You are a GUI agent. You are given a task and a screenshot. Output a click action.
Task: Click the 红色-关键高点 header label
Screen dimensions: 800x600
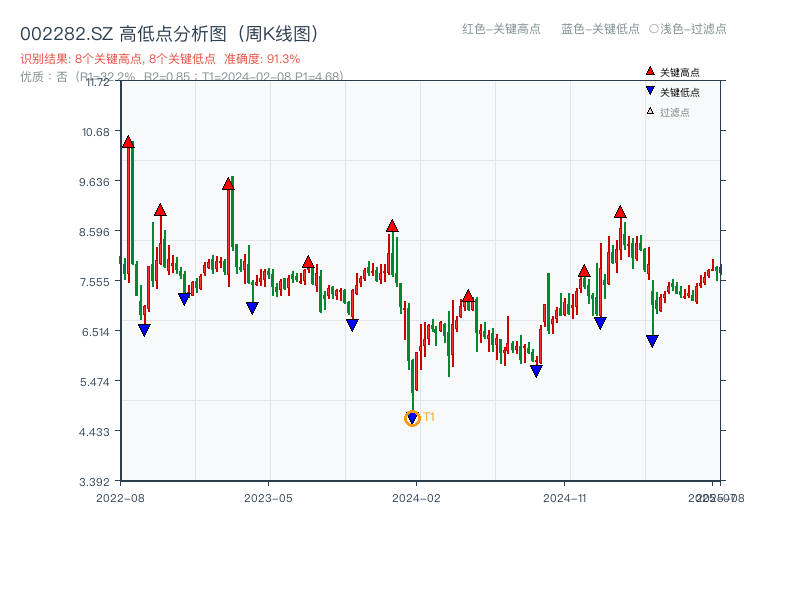[501, 29]
